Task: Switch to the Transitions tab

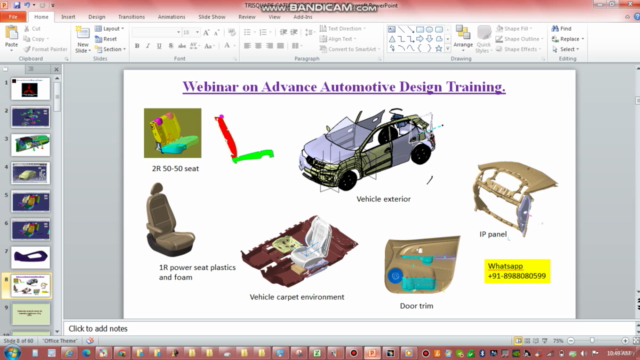Action: (131, 17)
